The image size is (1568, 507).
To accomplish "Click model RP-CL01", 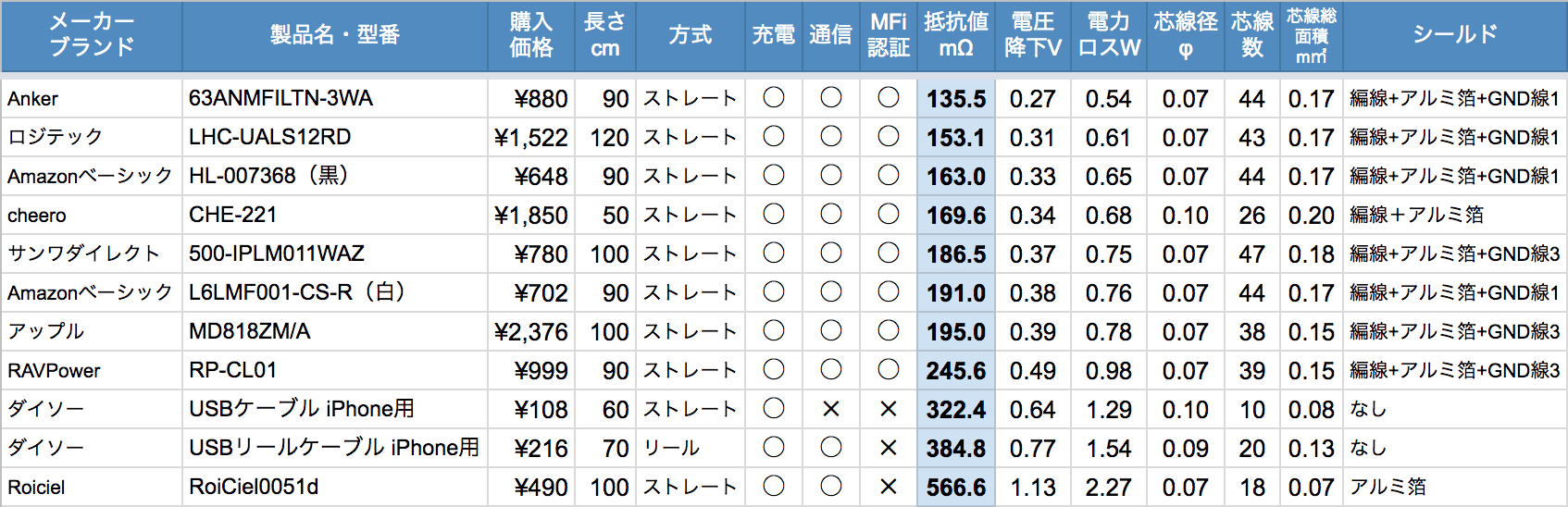I will tap(232, 370).
